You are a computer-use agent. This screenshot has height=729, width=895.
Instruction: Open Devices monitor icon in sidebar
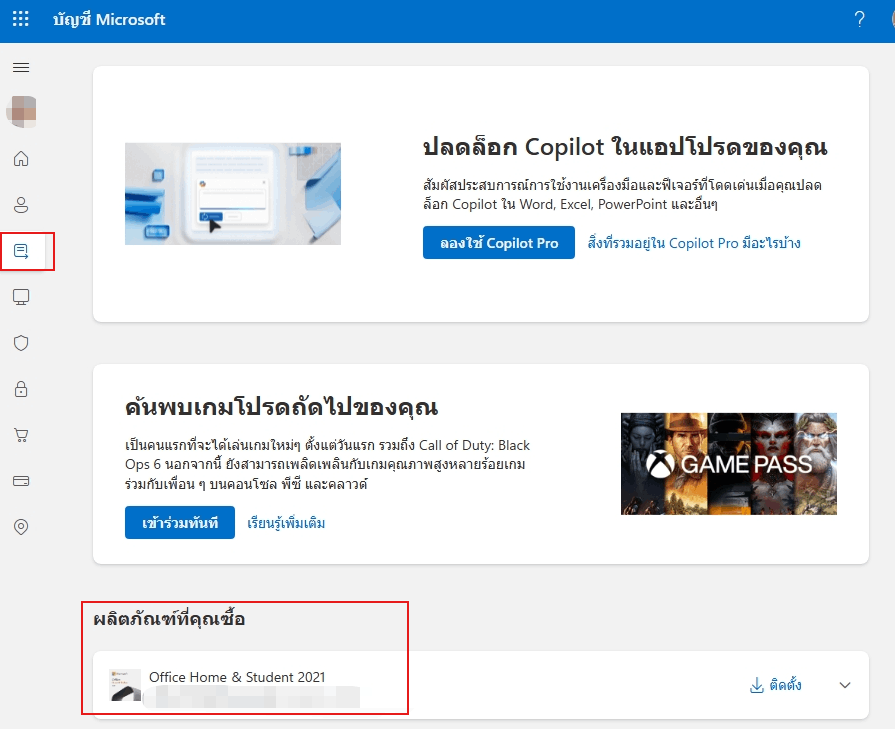(21, 297)
